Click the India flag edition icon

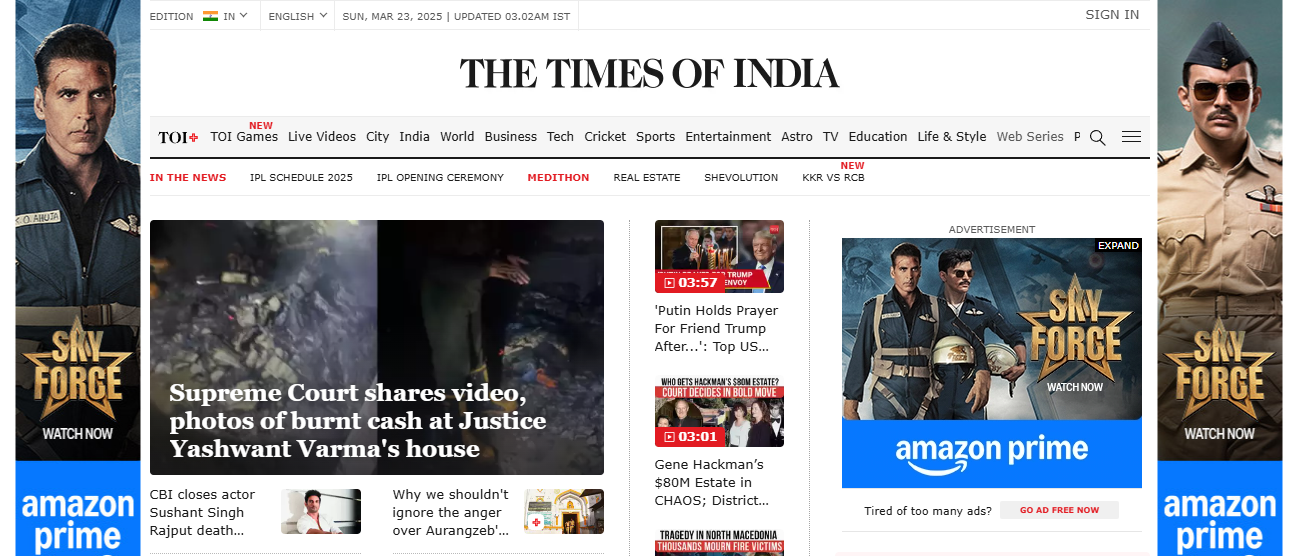[210, 16]
